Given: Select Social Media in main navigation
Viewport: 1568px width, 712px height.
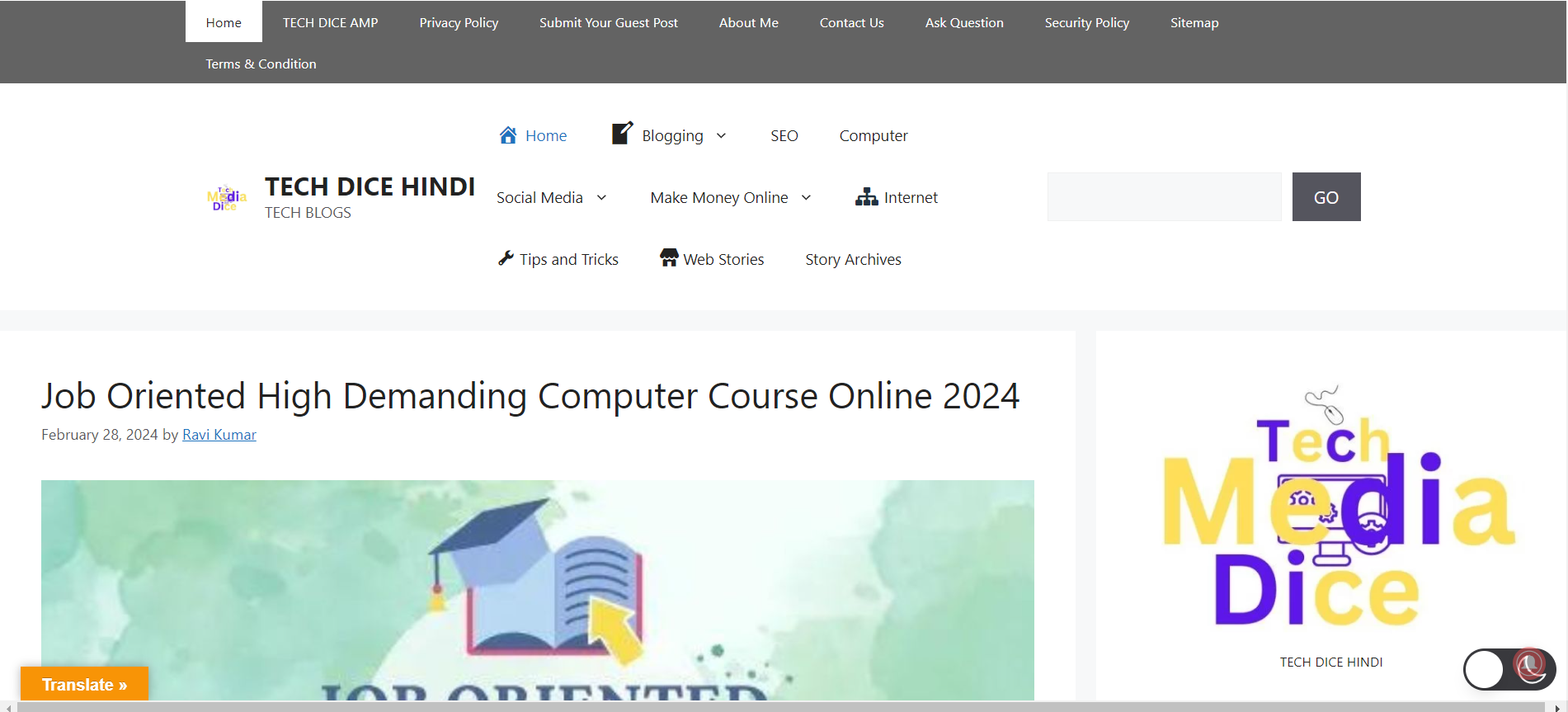Looking at the screenshot, I should tap(539, 197).
